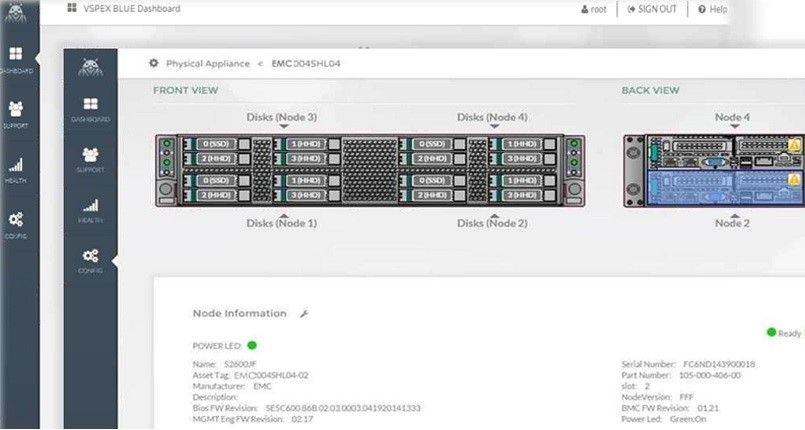Sign out with the SIGN OUT link

(652, 9)
